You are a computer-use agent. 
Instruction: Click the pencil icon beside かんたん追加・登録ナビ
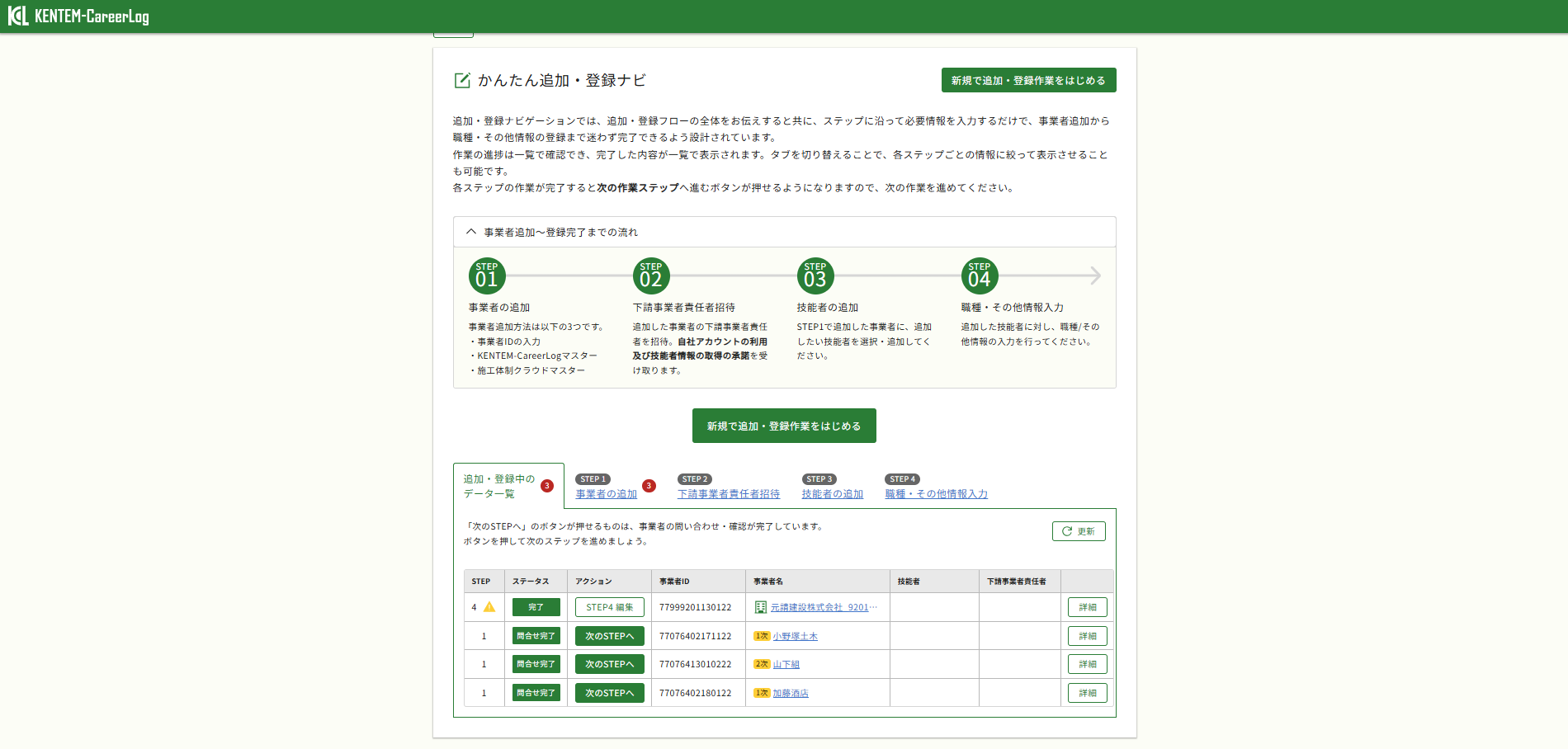coord(461,80)
